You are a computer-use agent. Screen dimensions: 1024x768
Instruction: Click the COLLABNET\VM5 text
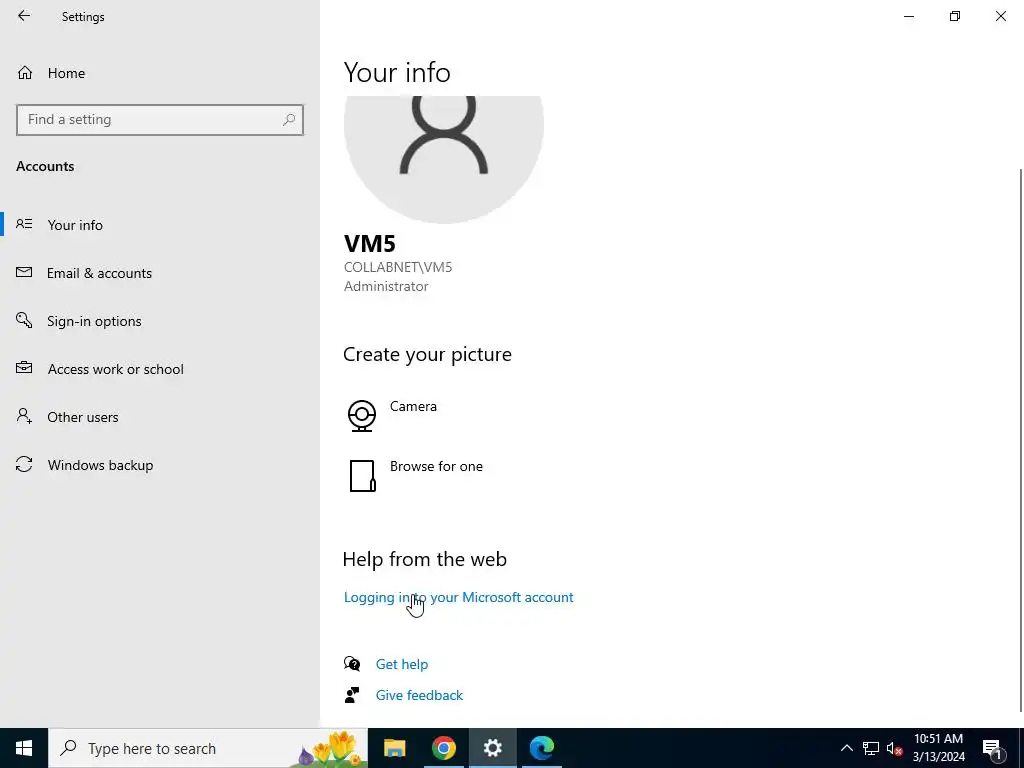click(x=398, y=267)
